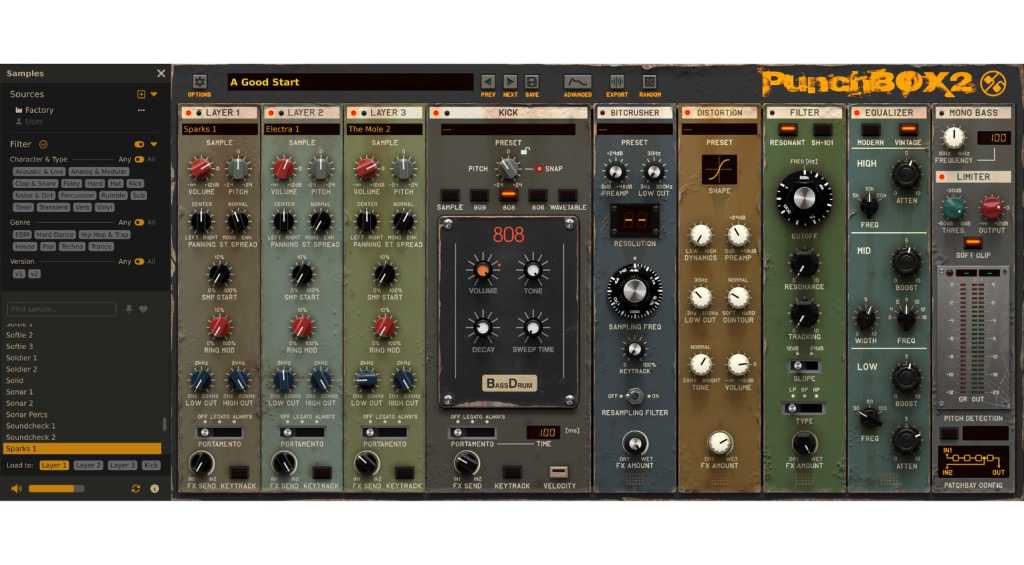
Task: Toggle the sample preview loop icon
Action: (136, 489)
